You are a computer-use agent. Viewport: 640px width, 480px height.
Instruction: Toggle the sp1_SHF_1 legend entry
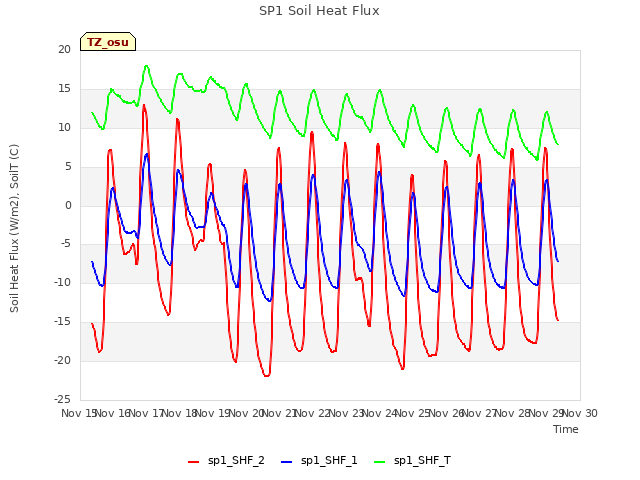point(319,461)
